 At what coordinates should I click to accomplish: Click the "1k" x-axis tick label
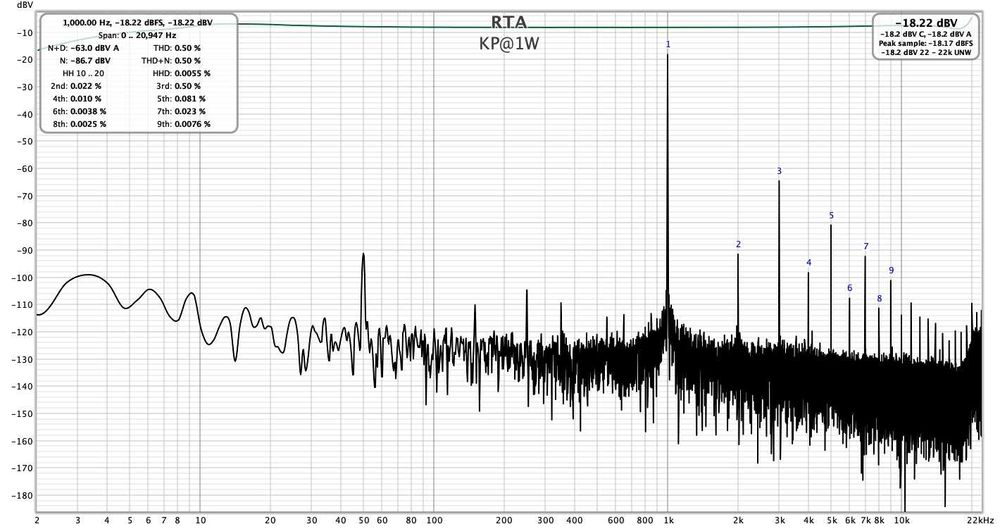[668, 521]
